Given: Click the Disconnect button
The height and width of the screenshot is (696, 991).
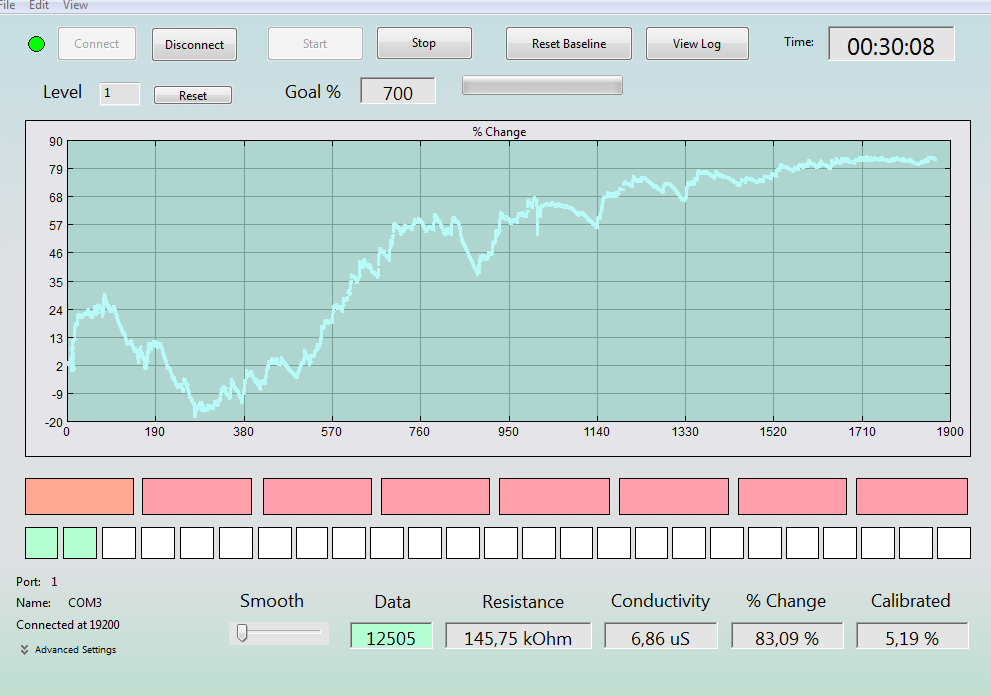Looking at the screenshot, I should tap(194, 44).
